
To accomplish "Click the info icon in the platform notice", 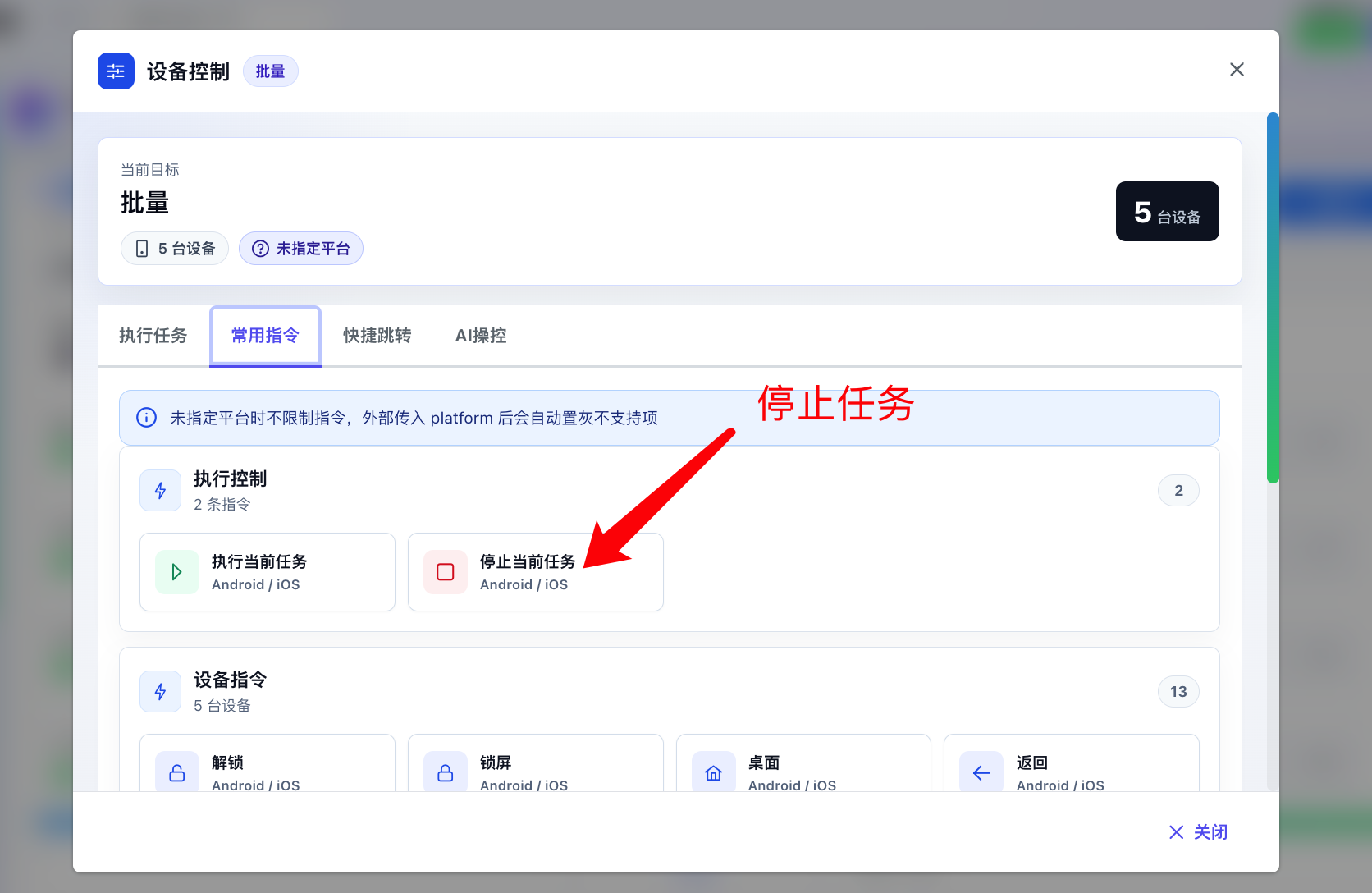I will [x=146, y=418].
